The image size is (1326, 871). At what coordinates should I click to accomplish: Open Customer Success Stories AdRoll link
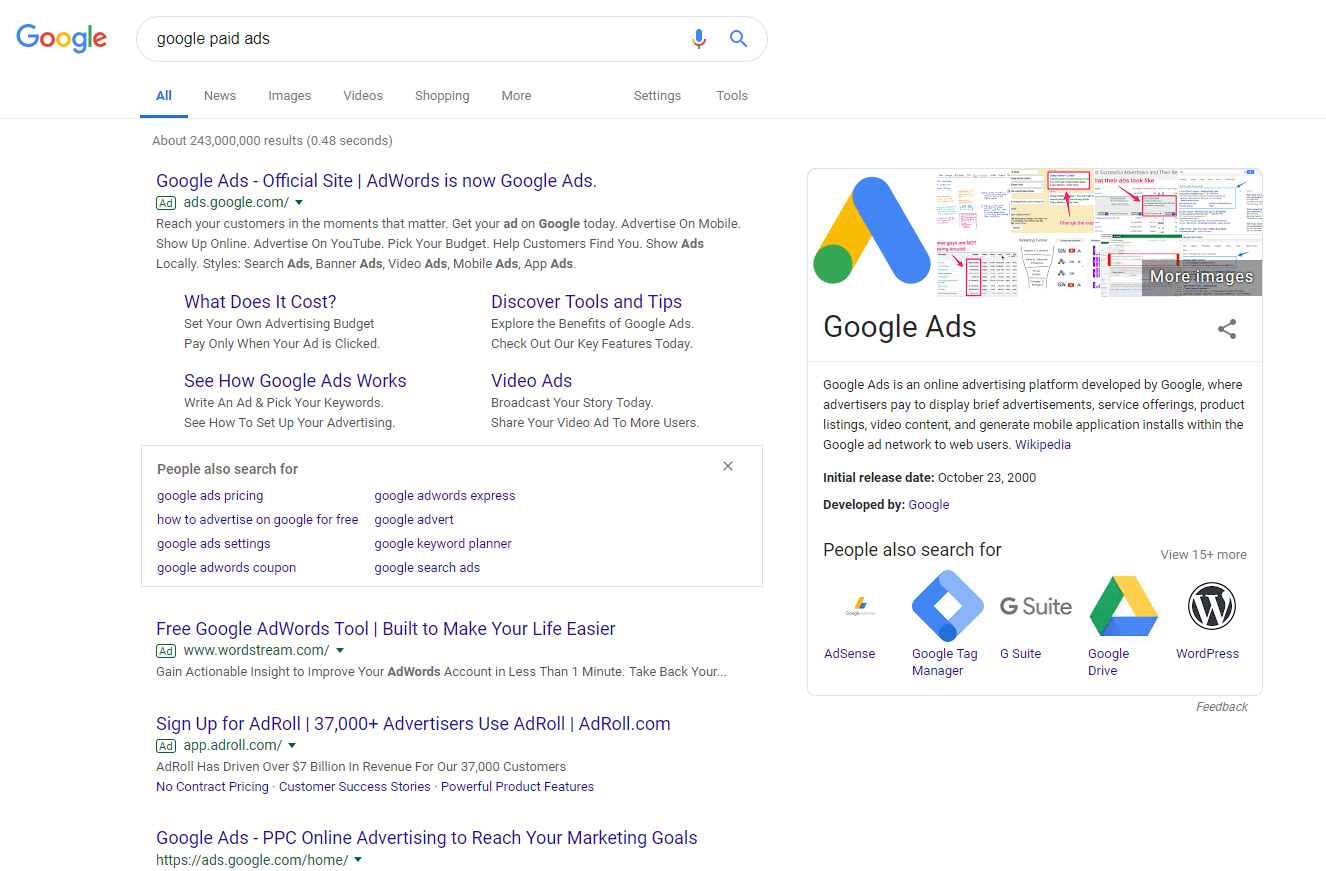[x=355, y=787]
